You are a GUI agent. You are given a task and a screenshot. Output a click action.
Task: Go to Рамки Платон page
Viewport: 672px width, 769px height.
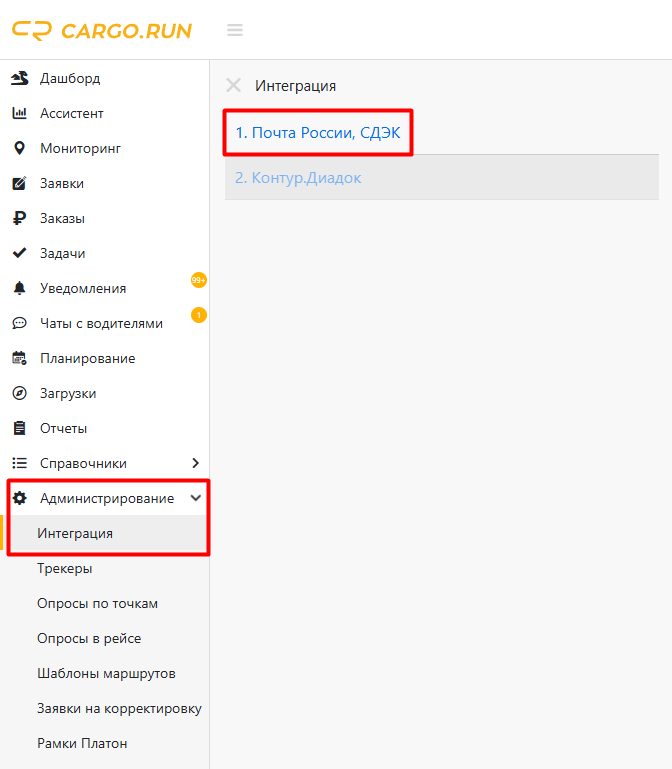[x=82, y=743]
